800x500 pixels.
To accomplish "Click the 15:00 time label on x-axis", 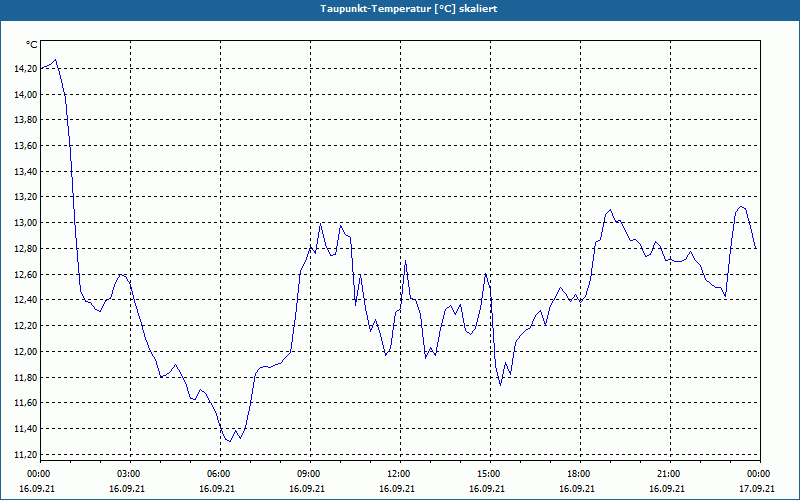I will point(490,474).
